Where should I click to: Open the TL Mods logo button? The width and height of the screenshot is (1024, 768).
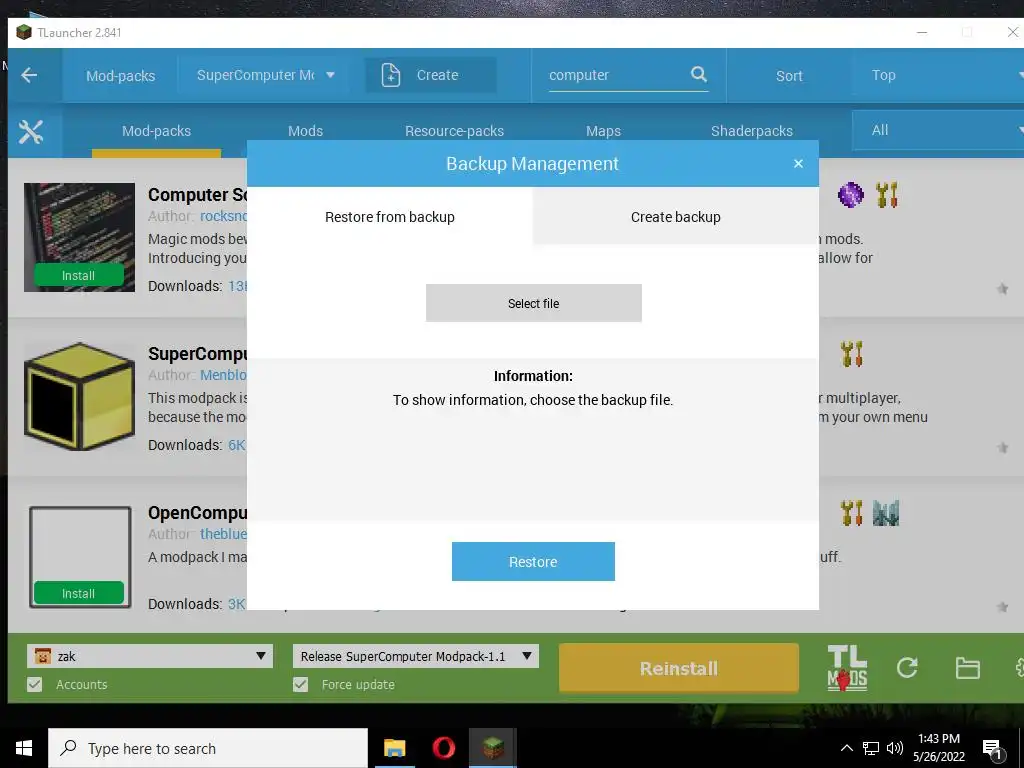[x=847, y=667]
